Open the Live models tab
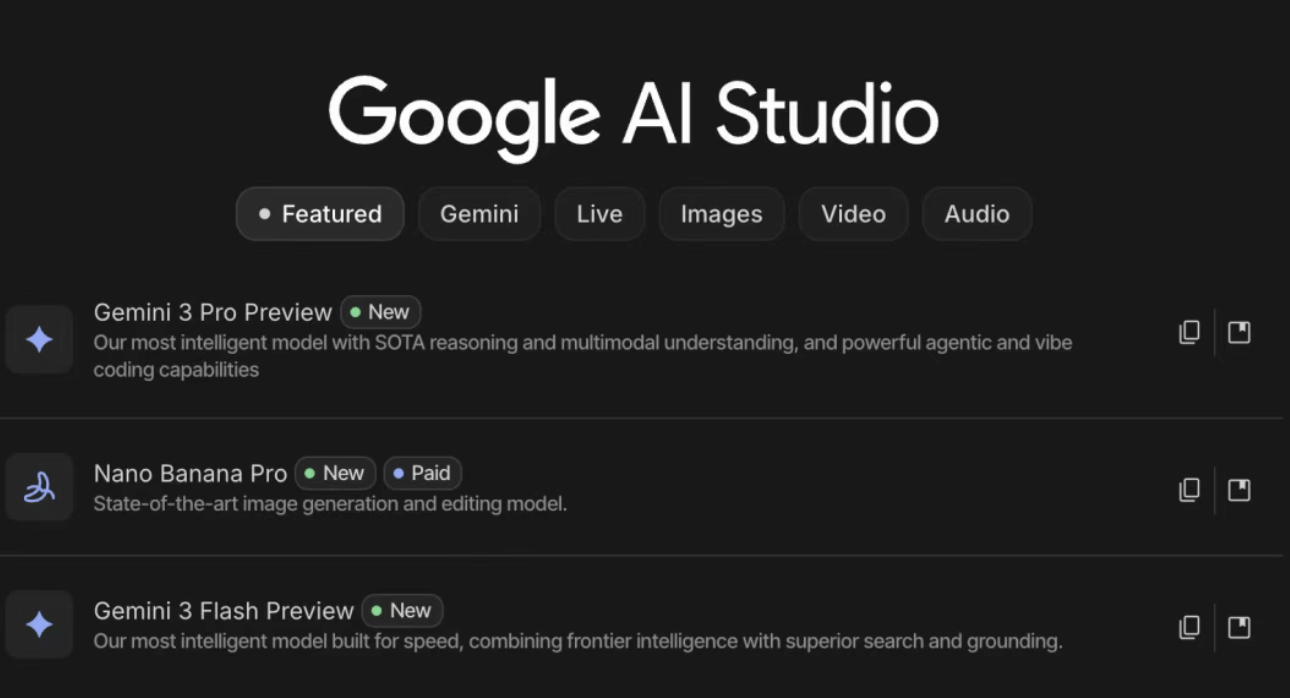 pyautogui.click(x=599, y=214)
